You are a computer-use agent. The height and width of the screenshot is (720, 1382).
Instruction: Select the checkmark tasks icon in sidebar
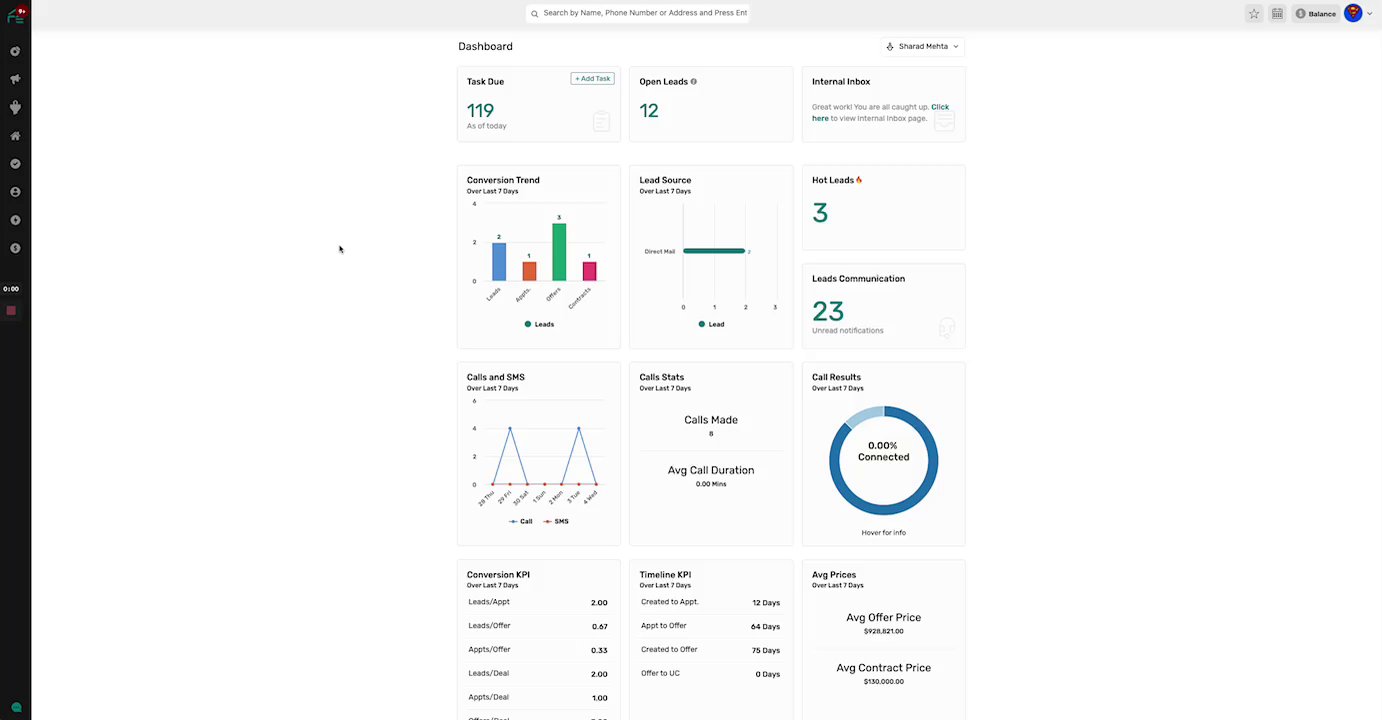pyautogui.click(x=15, y=163)
